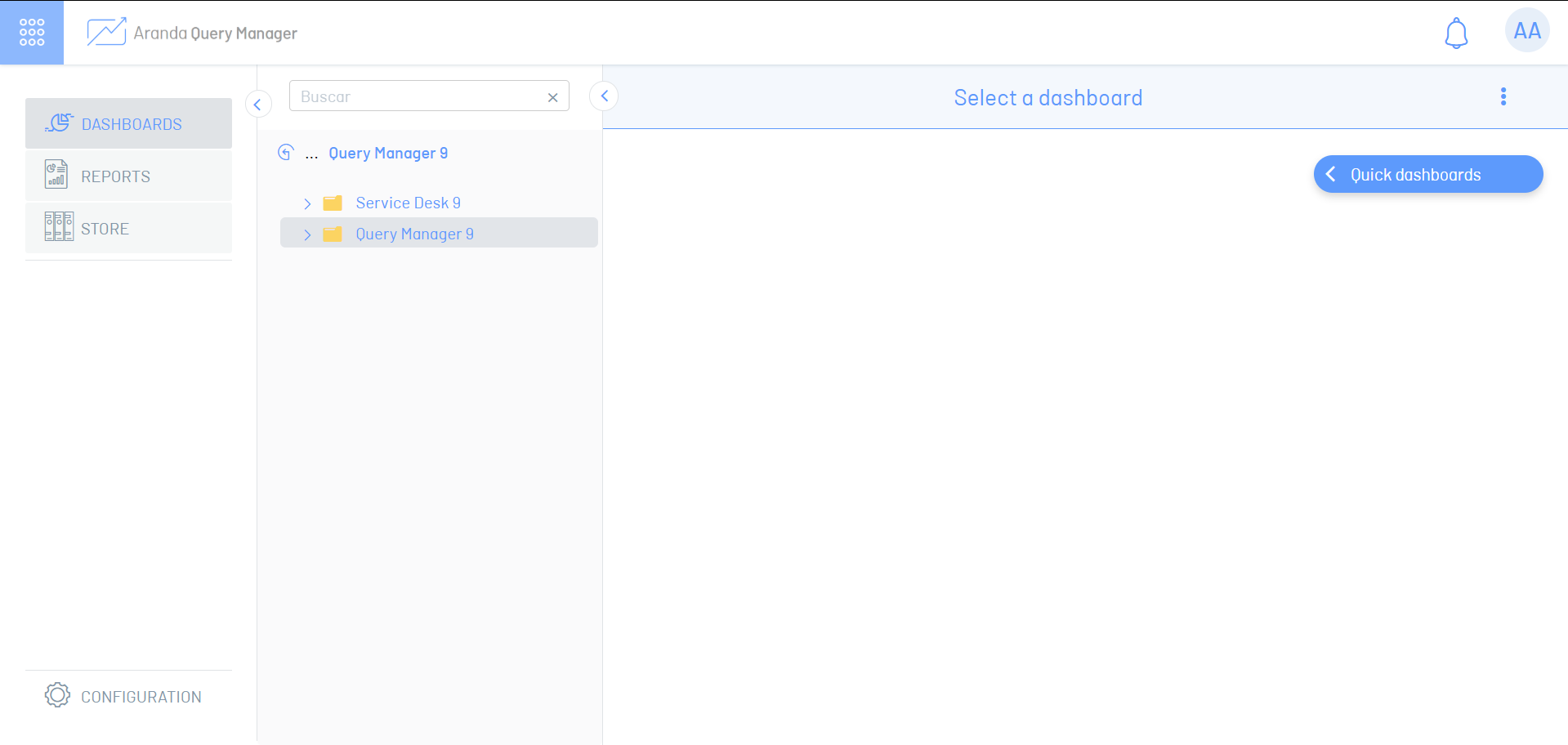Collapse the left navigation sidebar
The height and width of the screenshot is (745, 1568).
(x=258, y=104)
